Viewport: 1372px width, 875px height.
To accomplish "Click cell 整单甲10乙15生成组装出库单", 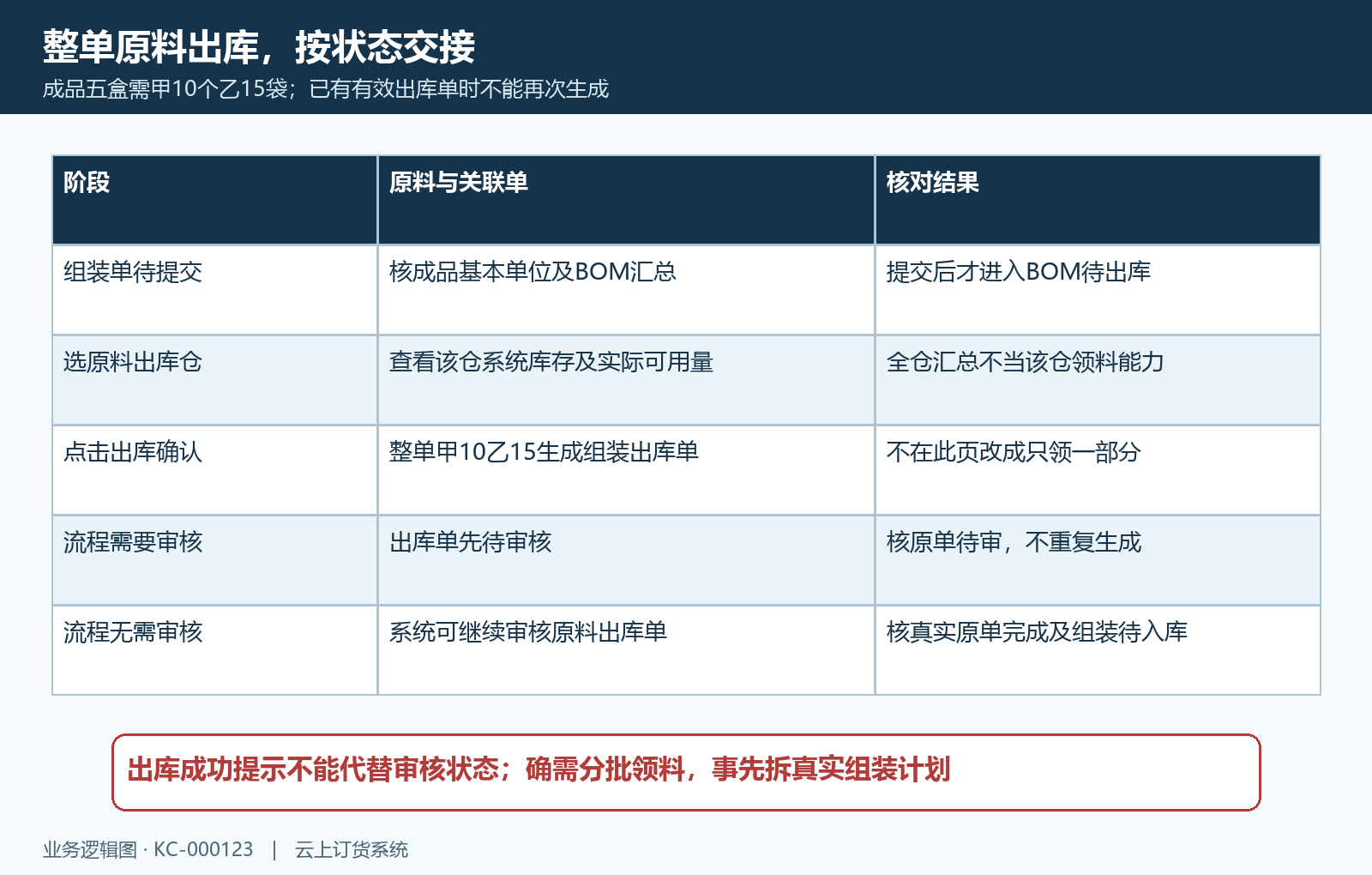I will click(x=626, y=470).
